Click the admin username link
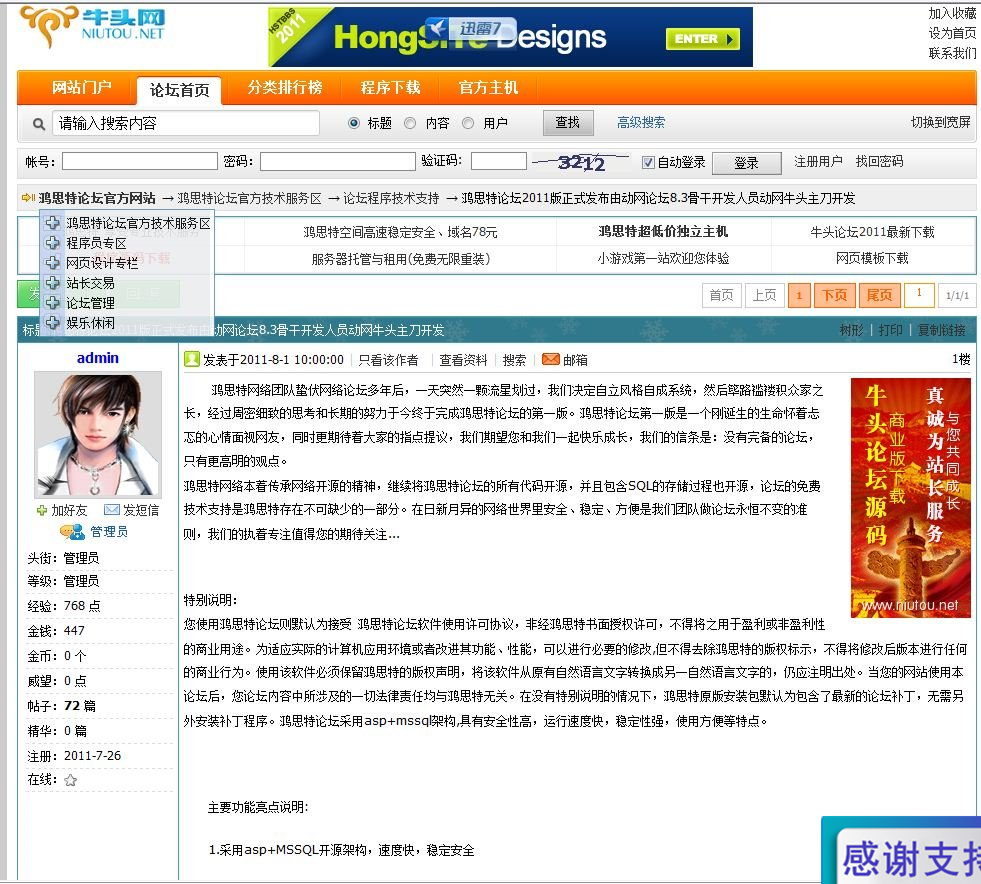 coord(98,358)
